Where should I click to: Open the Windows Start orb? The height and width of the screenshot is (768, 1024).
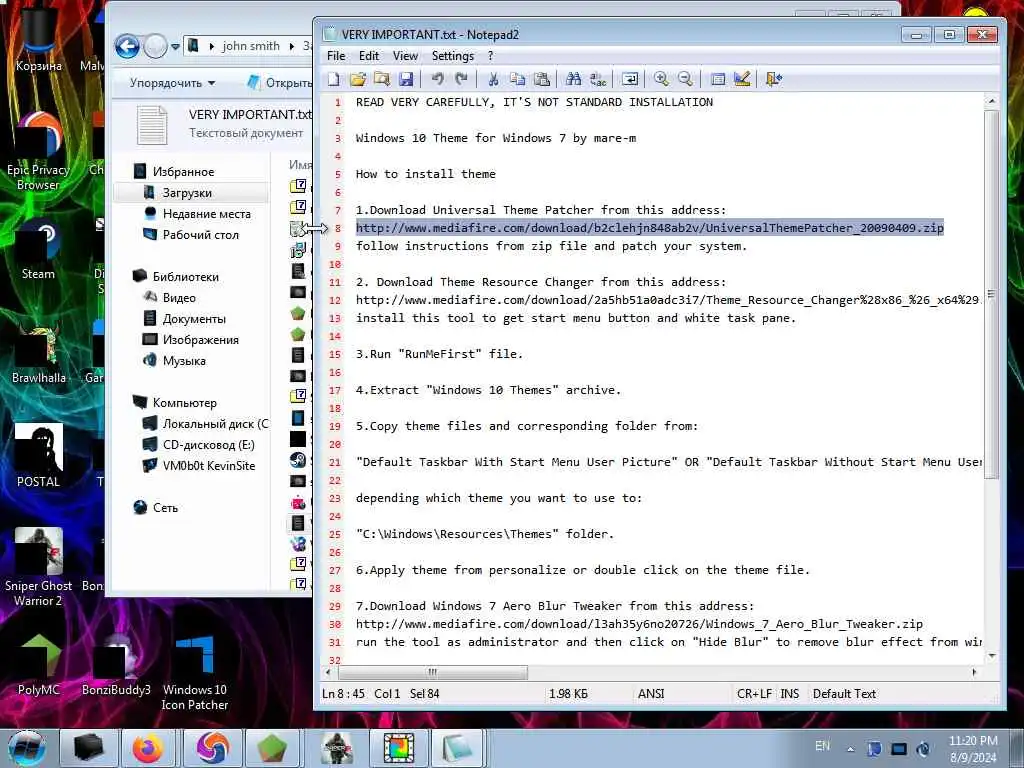pyautogui.click(x=27, y=748)
